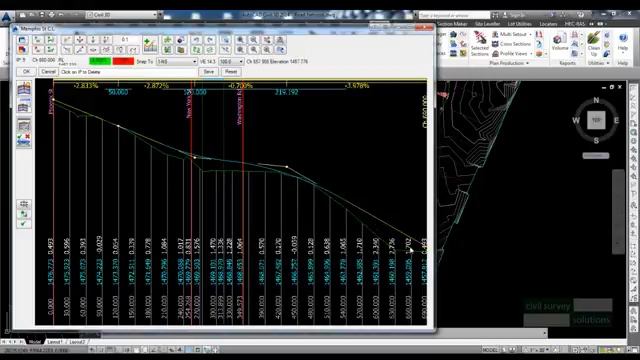
Task: Click the Cancel button in the design window
Action: (48, 72)
